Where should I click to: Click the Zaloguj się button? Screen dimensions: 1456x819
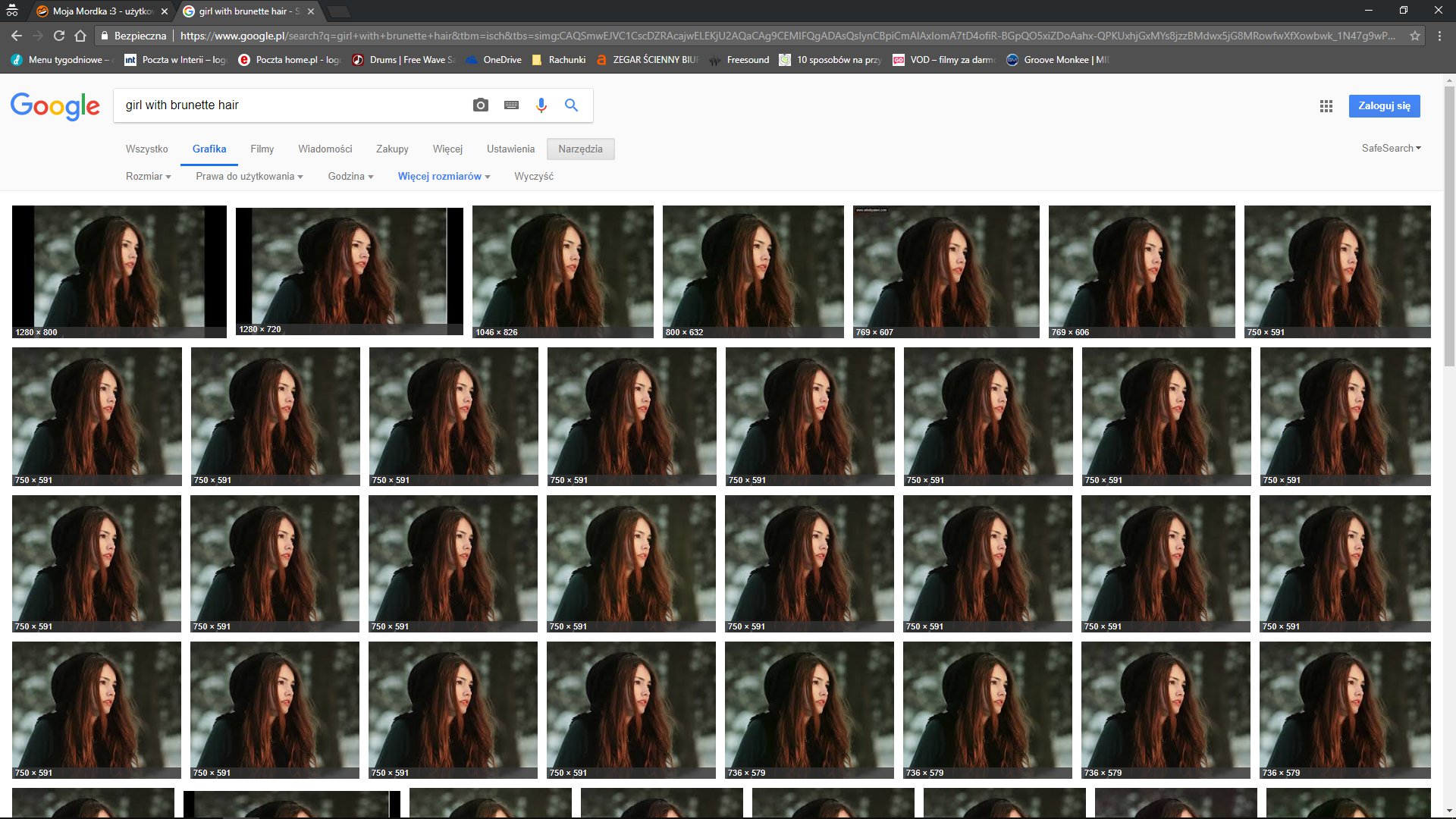tap(1385, 106)
